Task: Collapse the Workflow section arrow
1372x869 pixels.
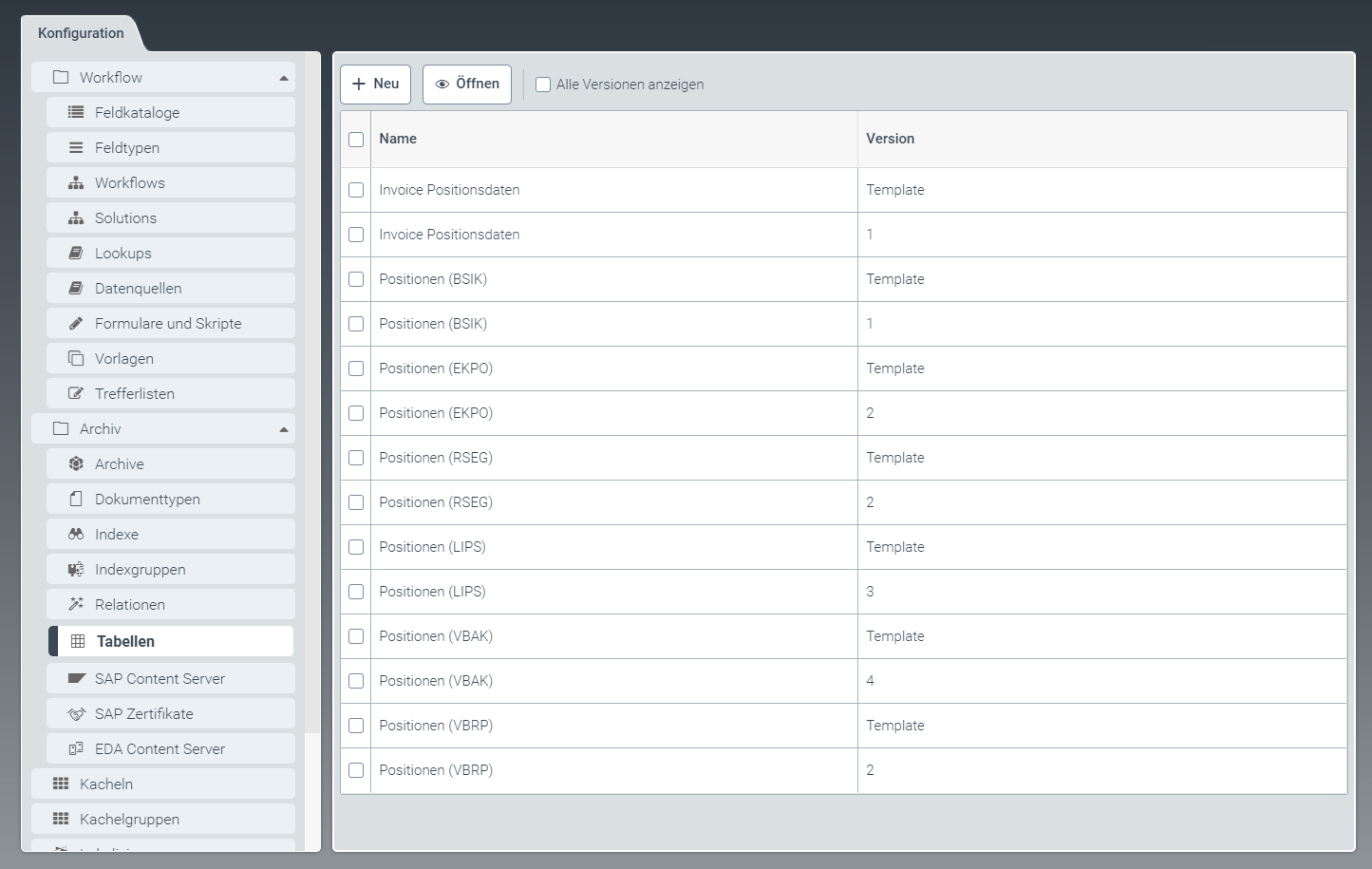Action: [x=284, y=78]
